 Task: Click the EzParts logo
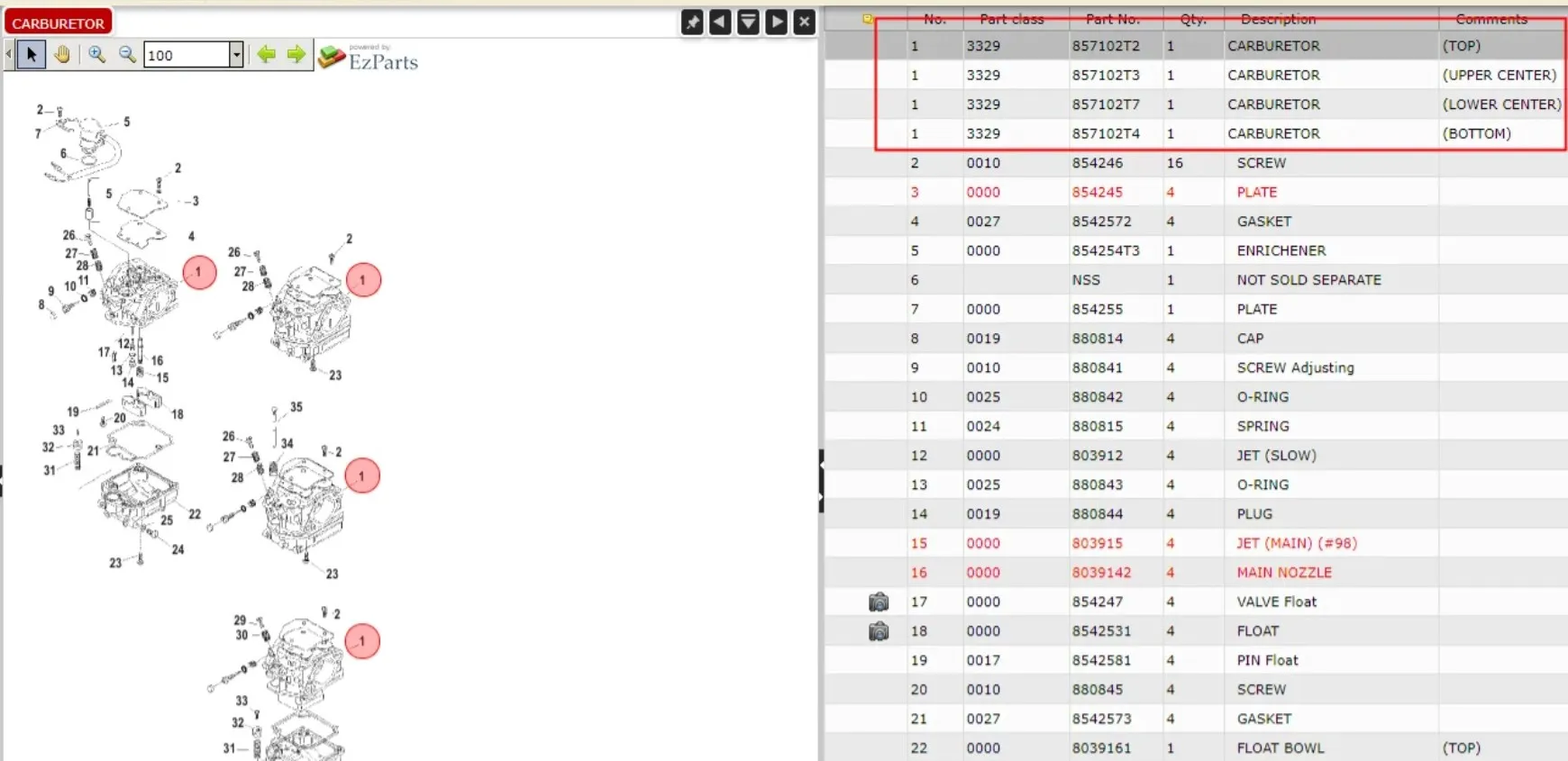click(369, 58)
